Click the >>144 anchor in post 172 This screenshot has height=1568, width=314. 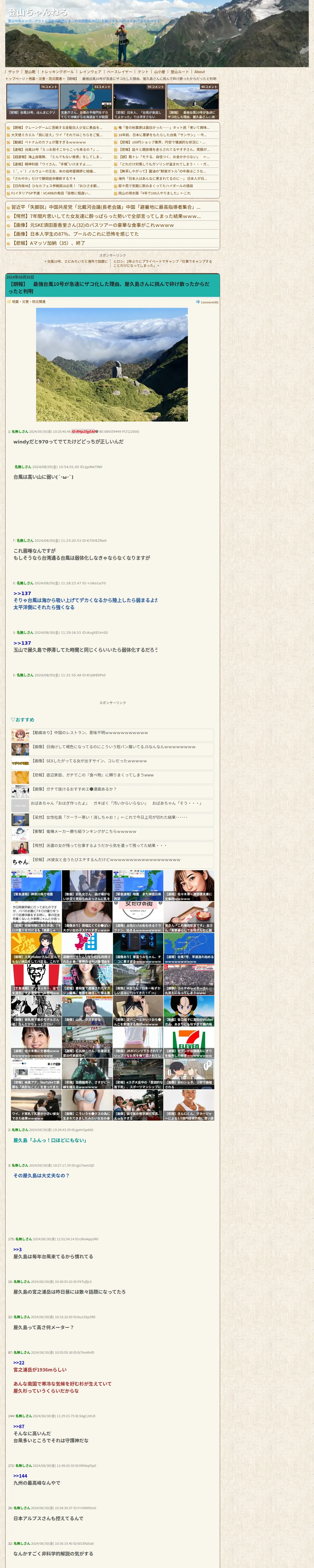click(20, 1475)
